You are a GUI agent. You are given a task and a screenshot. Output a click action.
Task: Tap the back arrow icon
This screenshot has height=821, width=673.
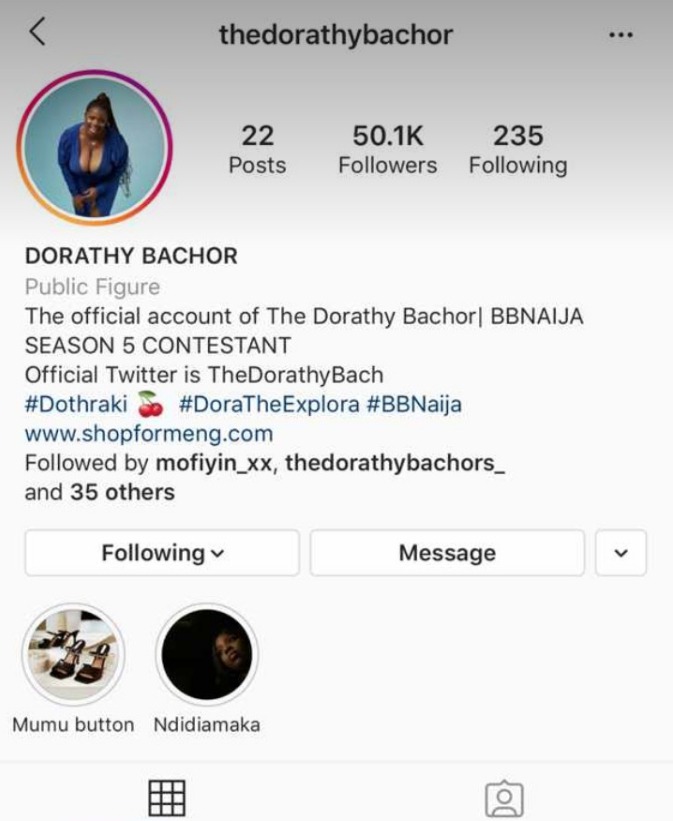pos(37,32)
